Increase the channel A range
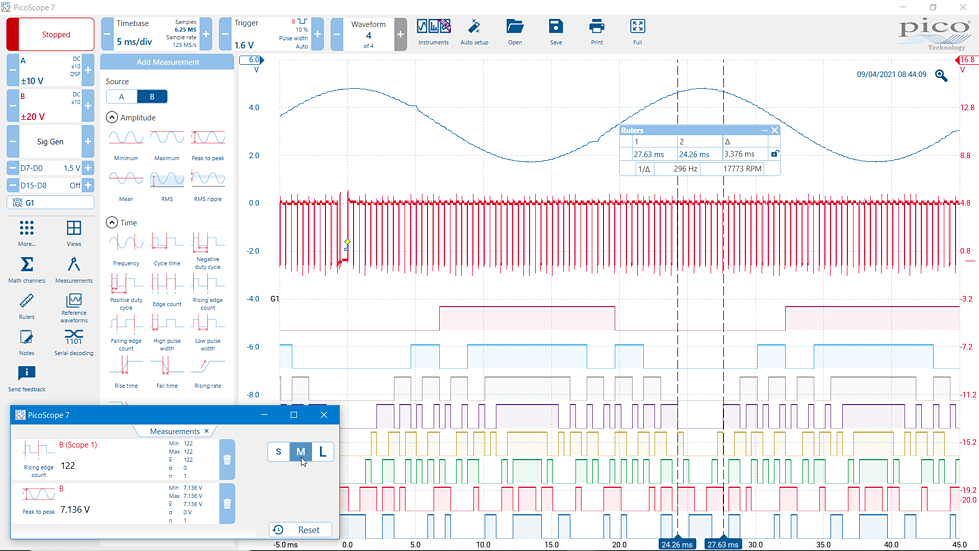Viewport: 979px width, 551px height. pos(88,71)
